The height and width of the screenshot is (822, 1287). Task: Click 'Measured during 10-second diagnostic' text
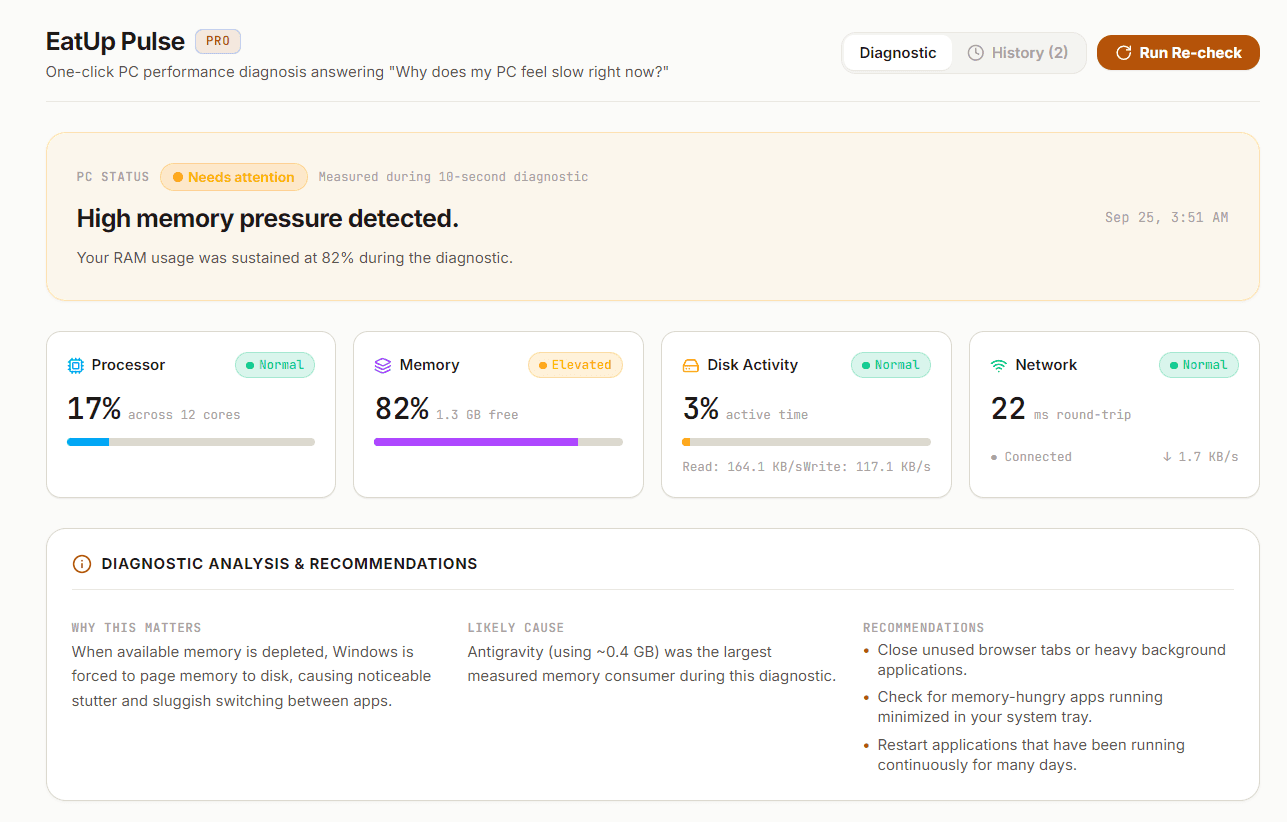pos(453,177)
